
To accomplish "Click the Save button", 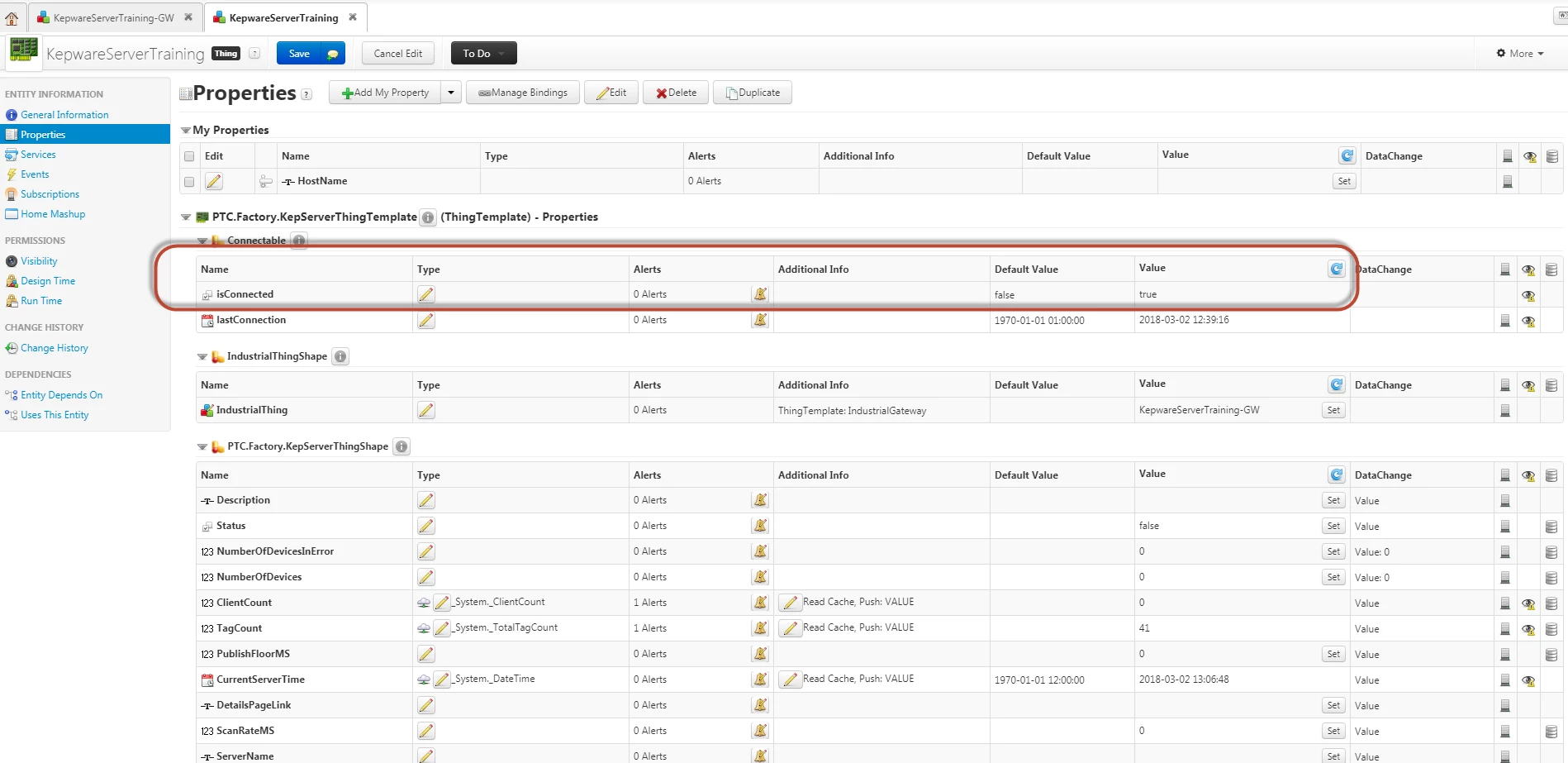I will pyautogui.click(x=299, y=54).
